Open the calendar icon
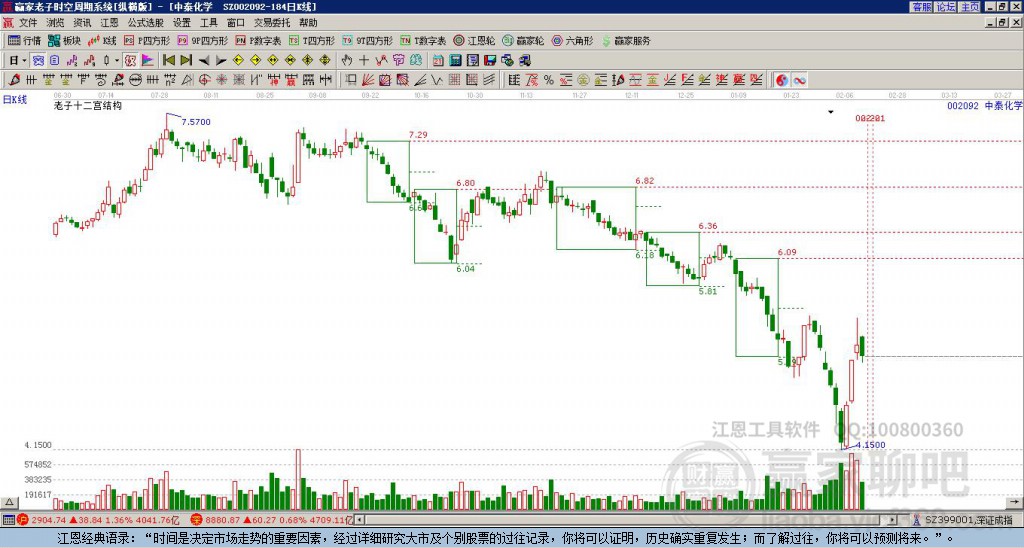Screen dimensions: 1024x548 click(438, 61)
